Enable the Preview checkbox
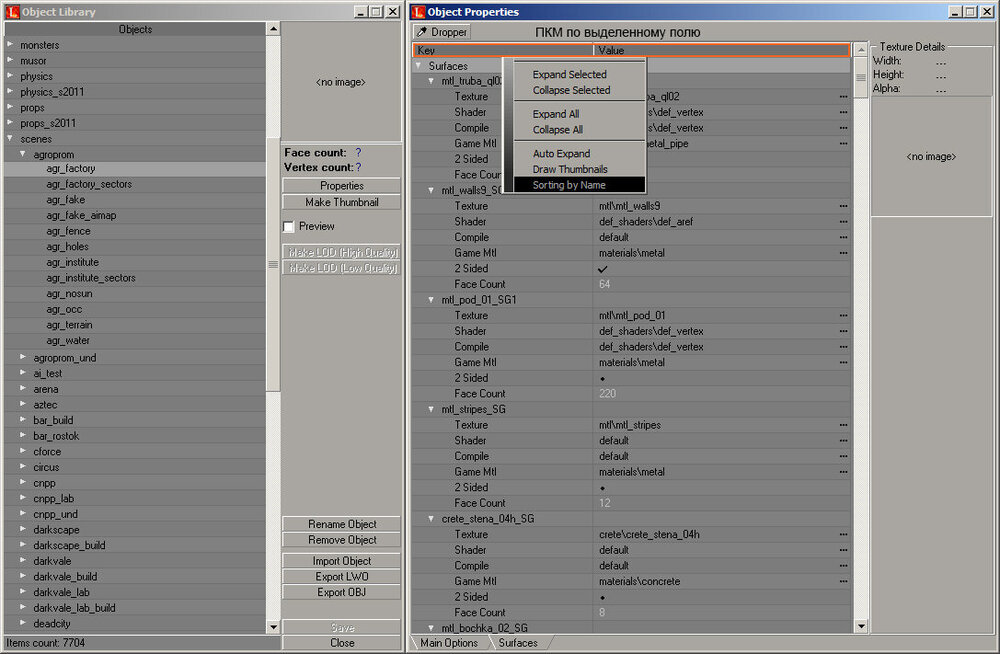 (x=286, y=226)
